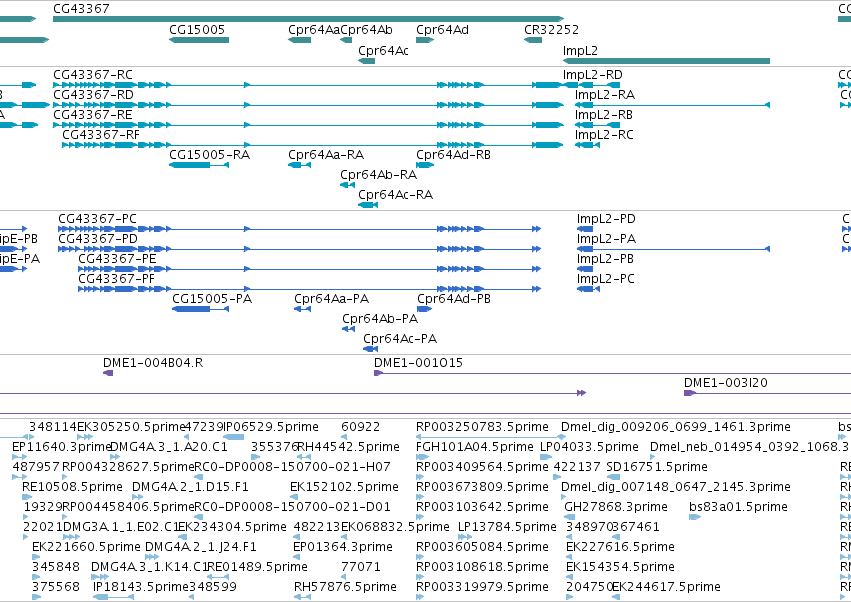Viewport: 851px width, 602px height.
Task: Click EST SD16751.5prime
Action: coord(613,477)
